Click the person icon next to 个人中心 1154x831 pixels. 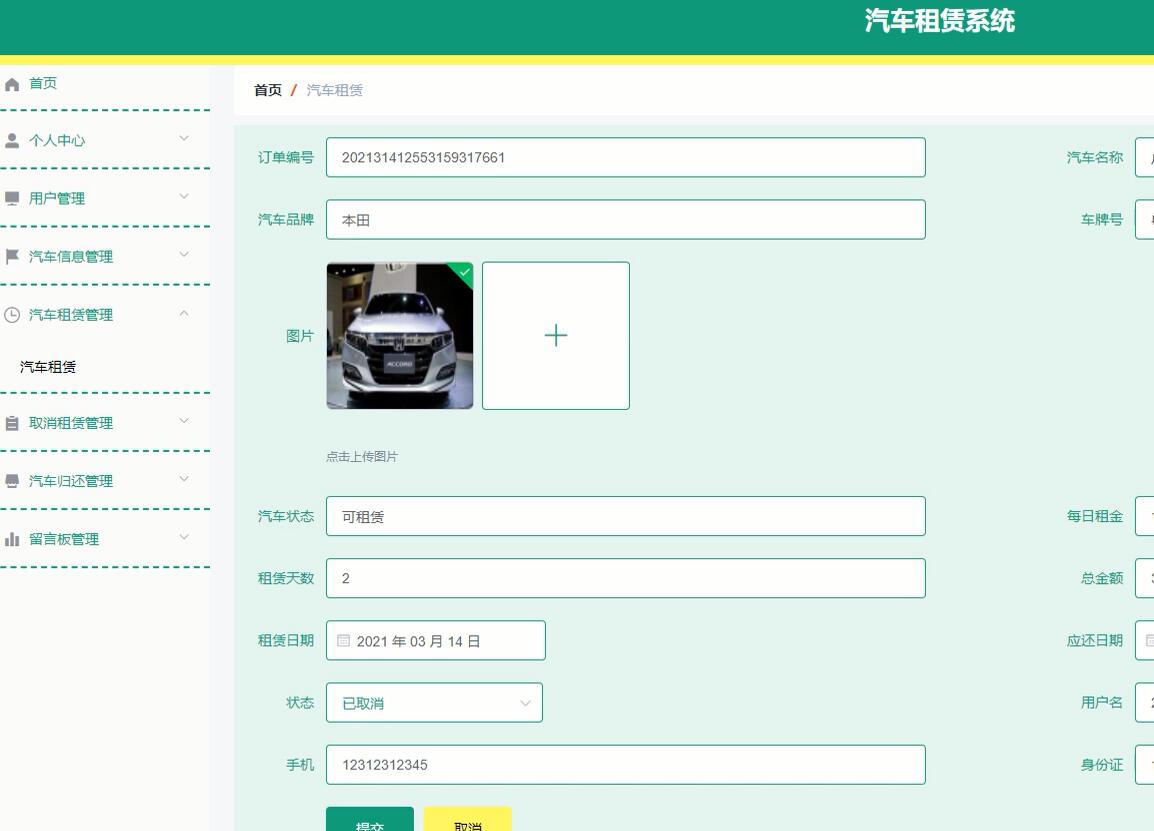(12, 141)
